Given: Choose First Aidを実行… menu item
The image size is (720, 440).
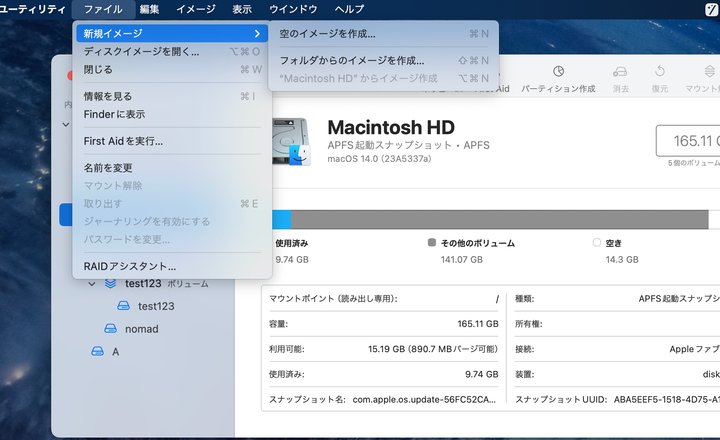Looking at the screenshot, I should pos(172,141).
